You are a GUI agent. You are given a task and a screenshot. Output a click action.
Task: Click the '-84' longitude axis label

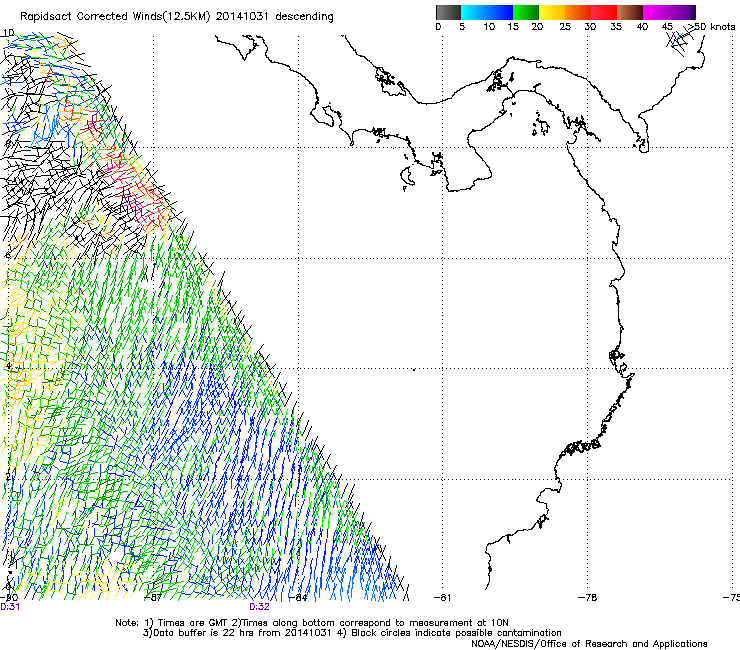298,598
